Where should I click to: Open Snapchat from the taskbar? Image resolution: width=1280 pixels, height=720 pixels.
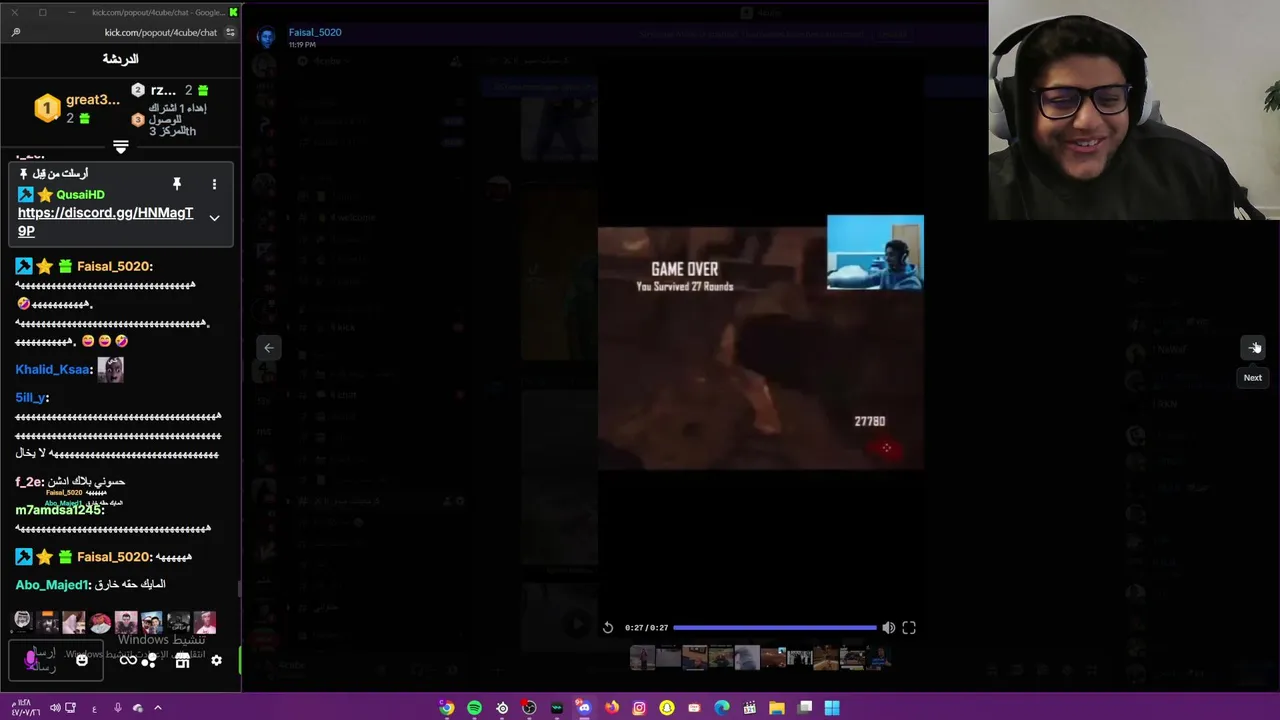pos(667,708)
